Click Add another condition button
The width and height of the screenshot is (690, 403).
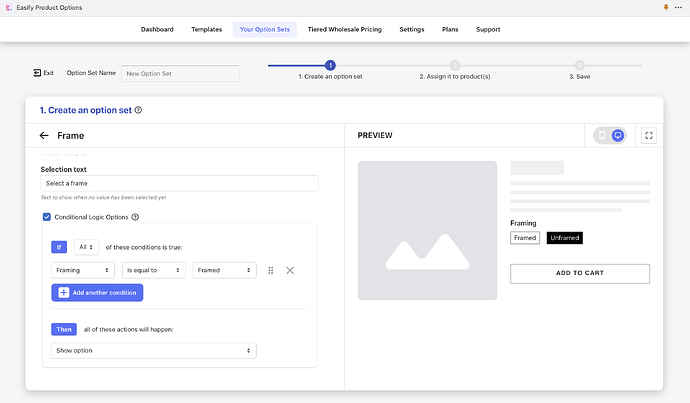click(x=97, y=293)
